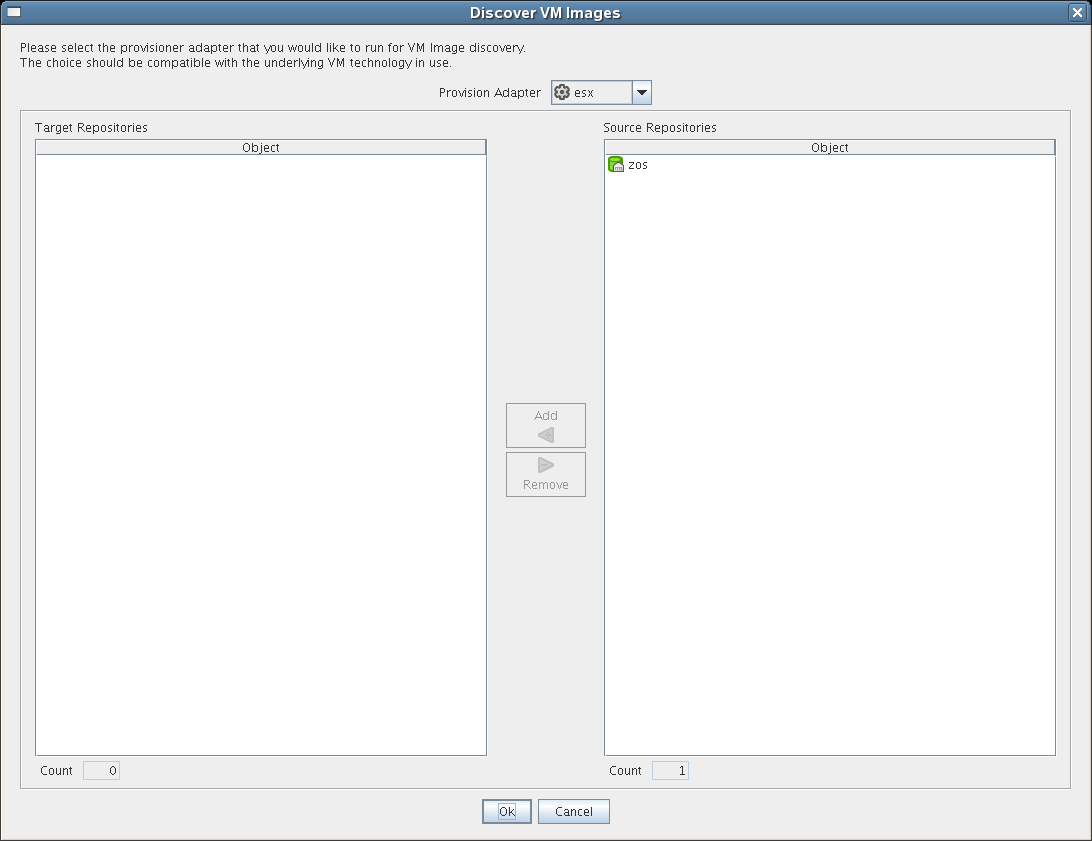Click the Target Repositories count field
This screenshot has width=1092, height=841.
click(101, 771)
